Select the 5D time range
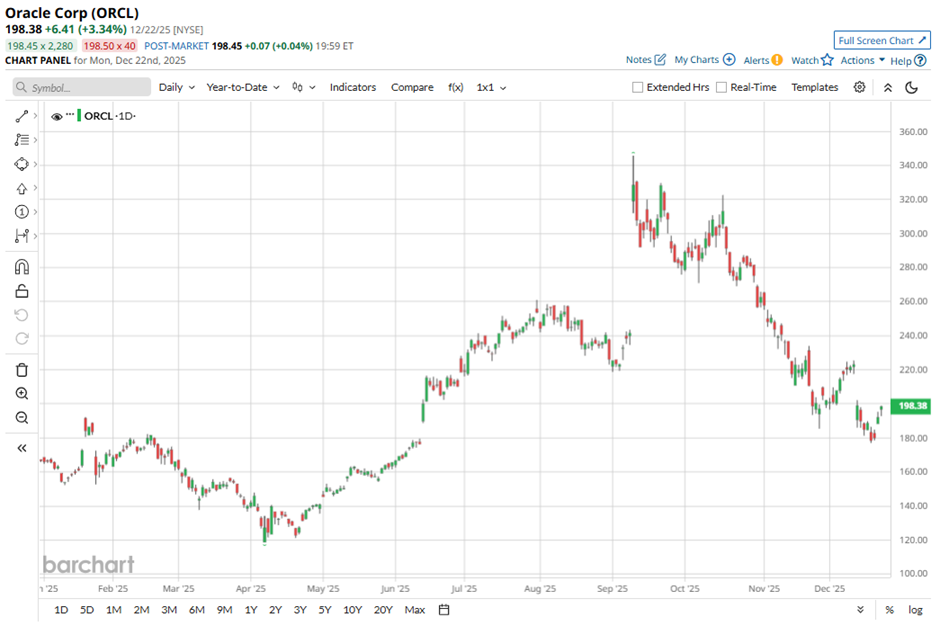 (x=87, y=610)
